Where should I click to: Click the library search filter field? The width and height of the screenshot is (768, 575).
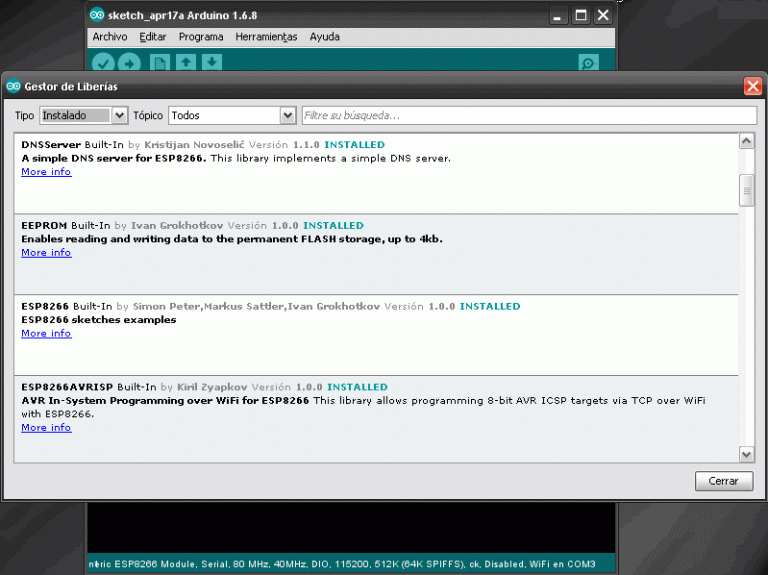tap(528, 116)
